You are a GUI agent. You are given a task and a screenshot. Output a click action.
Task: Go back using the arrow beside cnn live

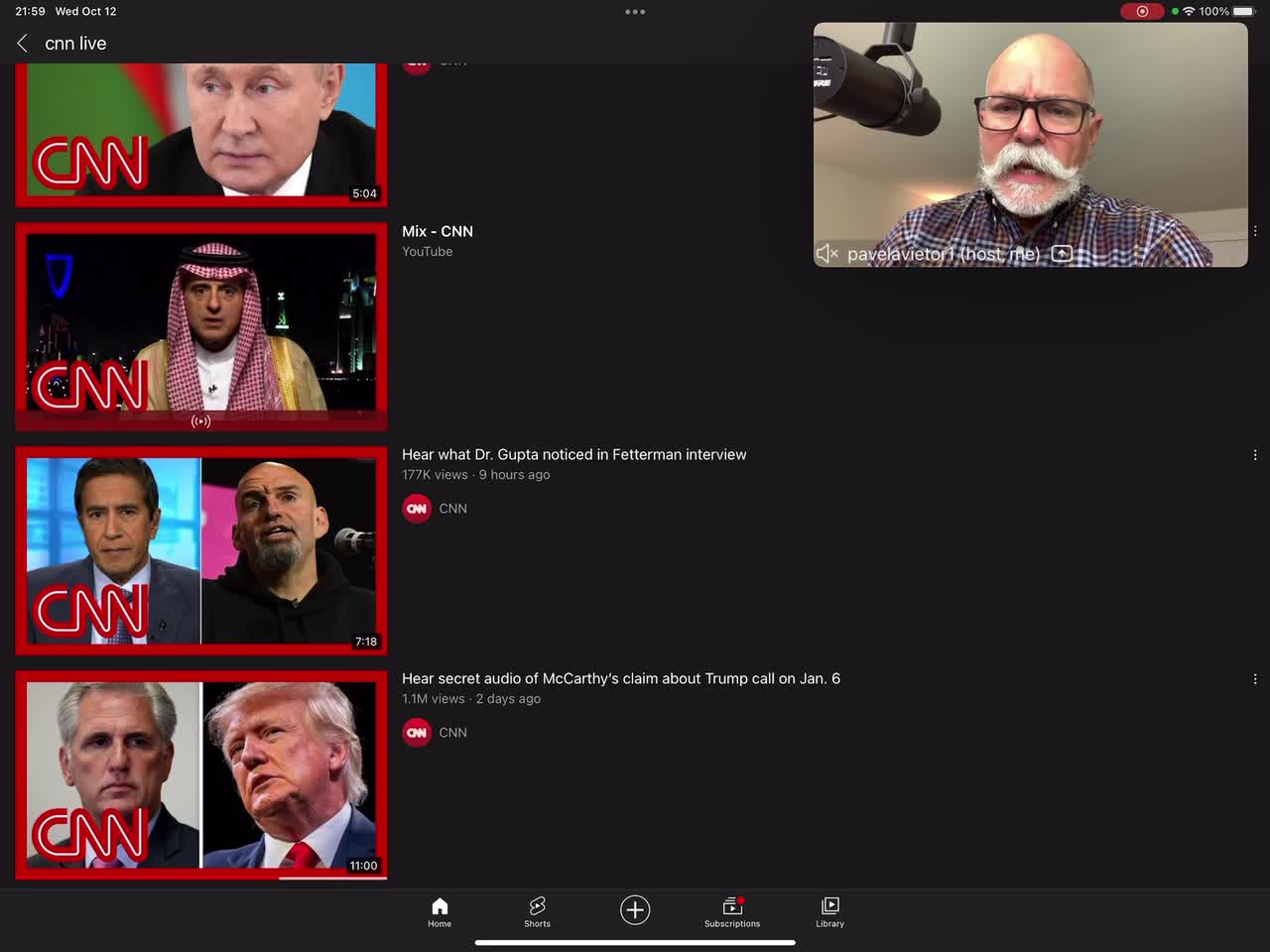[22, 44]
